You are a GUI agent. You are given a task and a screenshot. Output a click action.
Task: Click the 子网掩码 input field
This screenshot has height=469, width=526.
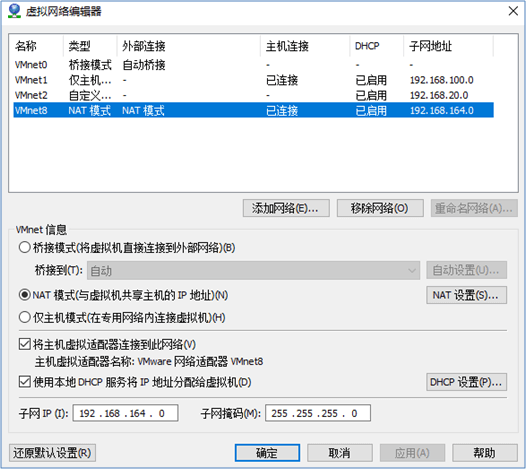[x=318, y=413]
